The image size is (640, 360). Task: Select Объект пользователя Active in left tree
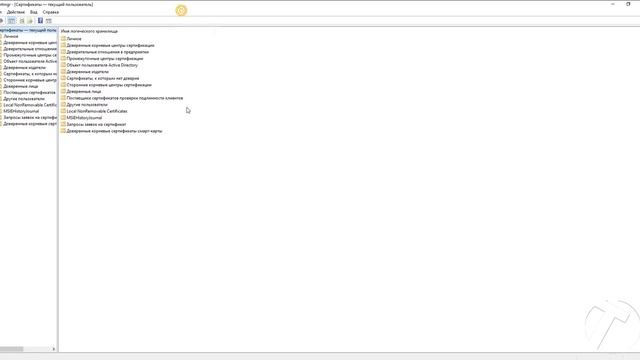[x=30, y=61]
